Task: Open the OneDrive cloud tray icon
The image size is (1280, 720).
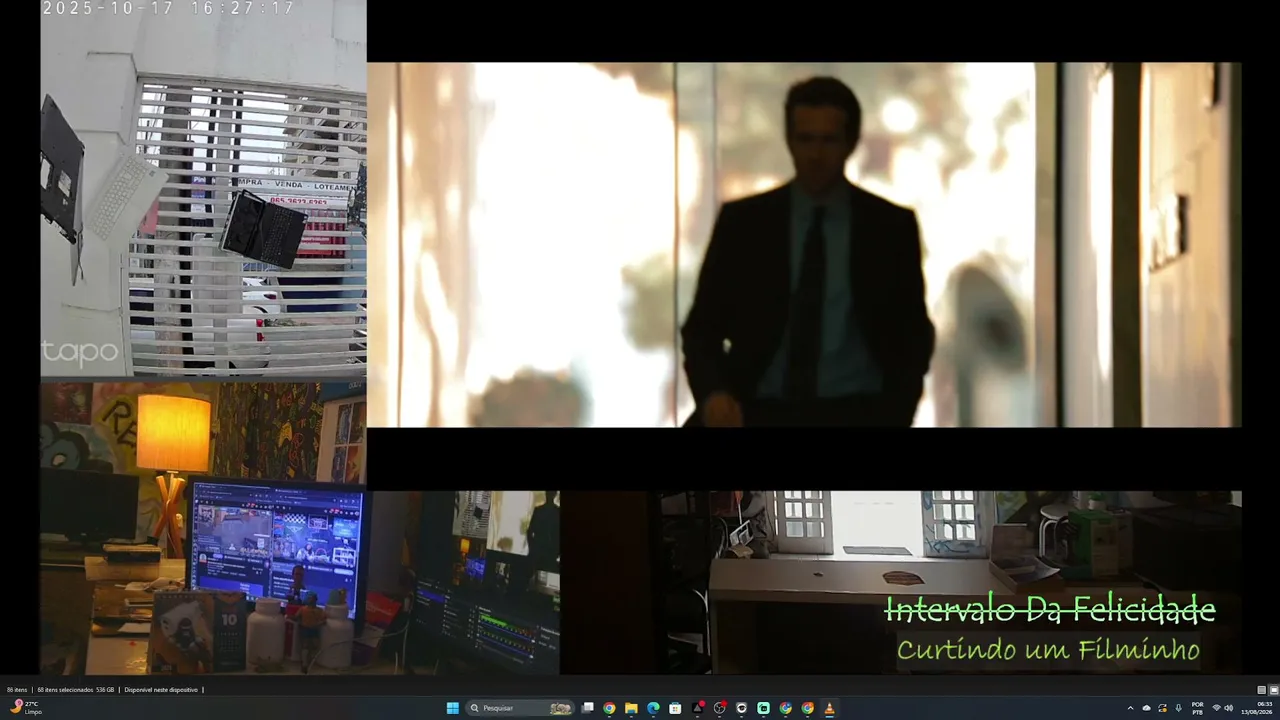Action: tap(1147, 708)
